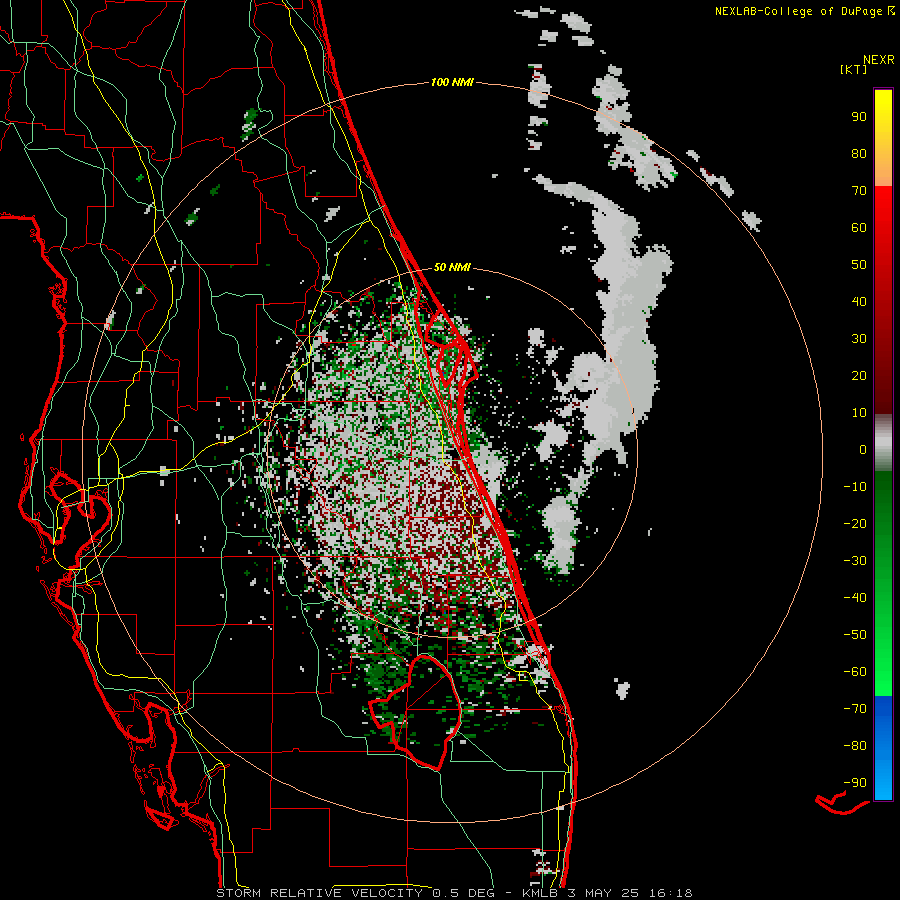Pick the blue color bar segment
900x900 pixels.
click(883, 748)
